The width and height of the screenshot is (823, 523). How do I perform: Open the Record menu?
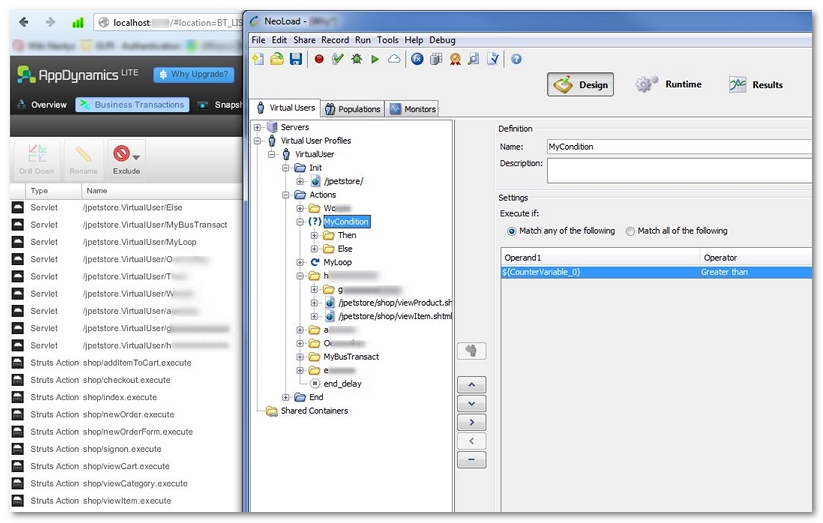click(335, 40)
